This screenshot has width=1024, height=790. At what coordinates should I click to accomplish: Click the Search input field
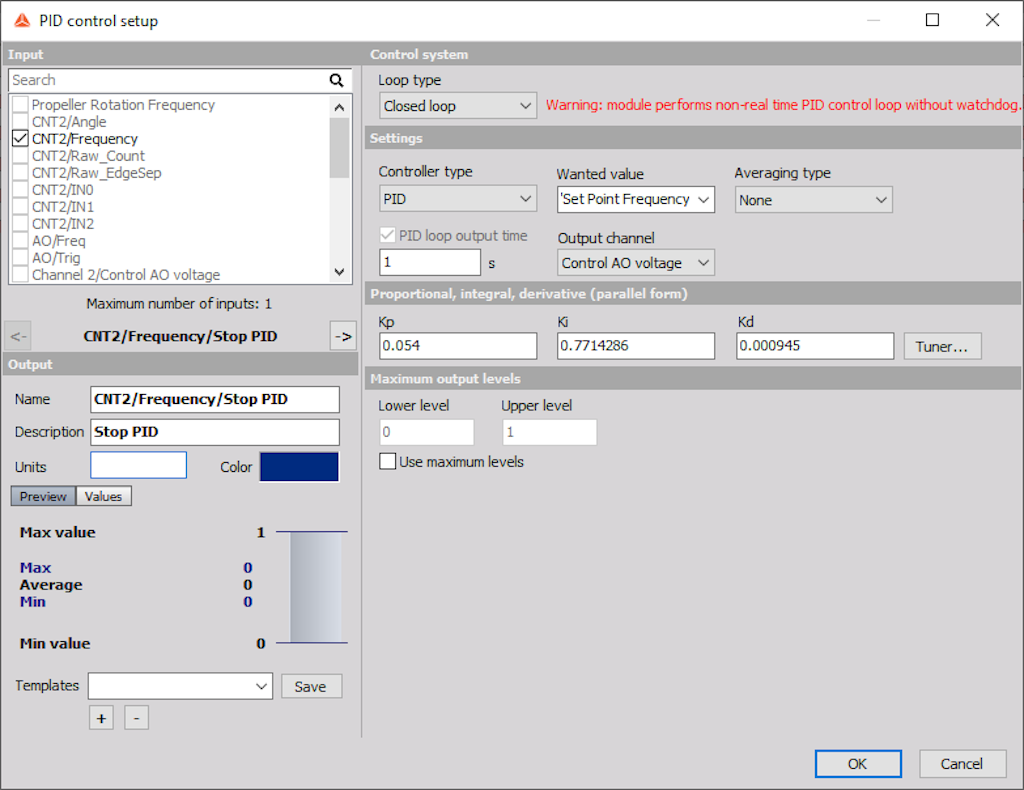pos(170,80)
